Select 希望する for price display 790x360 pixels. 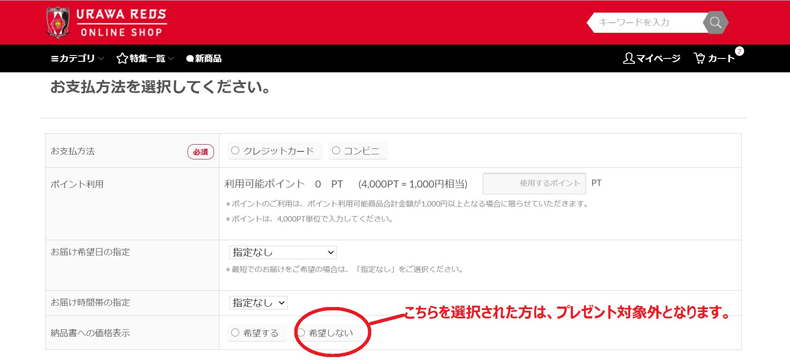(256, 333)
